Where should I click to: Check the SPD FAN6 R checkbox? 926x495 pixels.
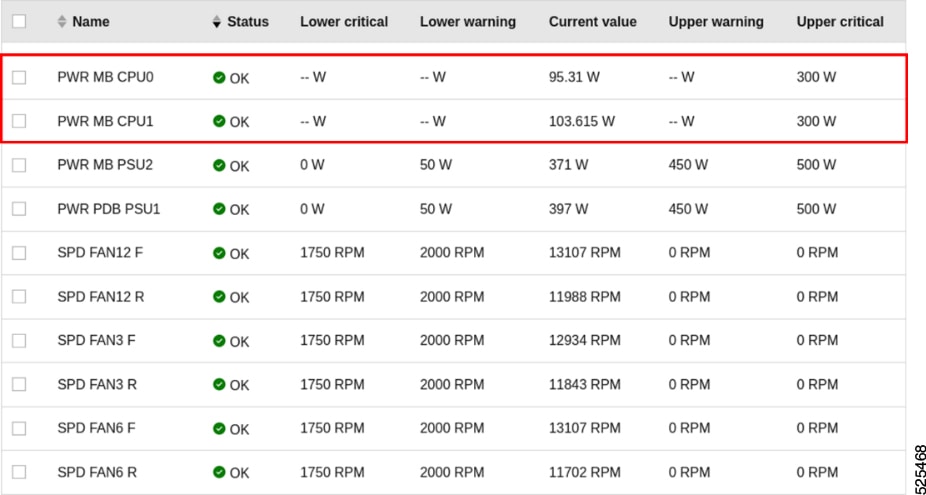pos(19,472)
